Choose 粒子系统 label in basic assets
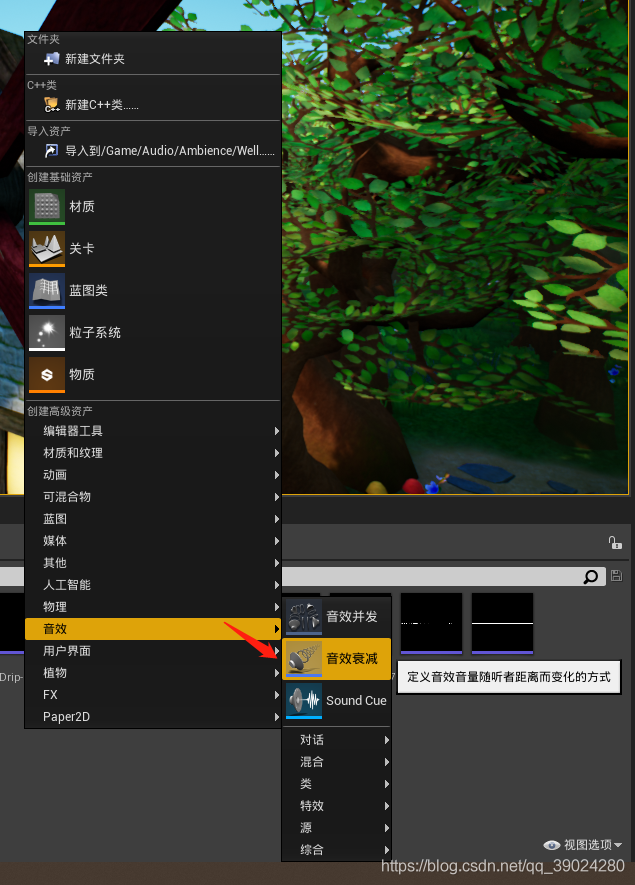Image resolution: width=635 pixels, height=885 pixels. pyautogui.click(x=95, y=332)
